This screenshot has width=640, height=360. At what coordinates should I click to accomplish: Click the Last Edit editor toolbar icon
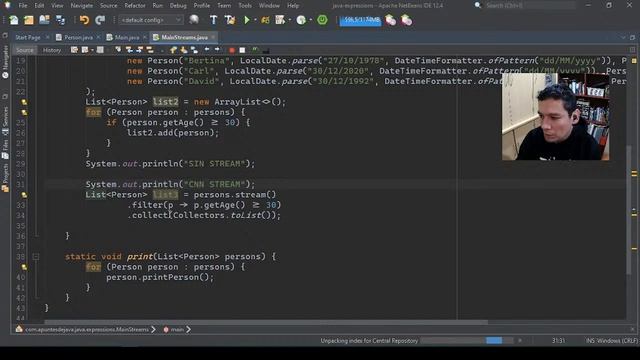(74, 50)
